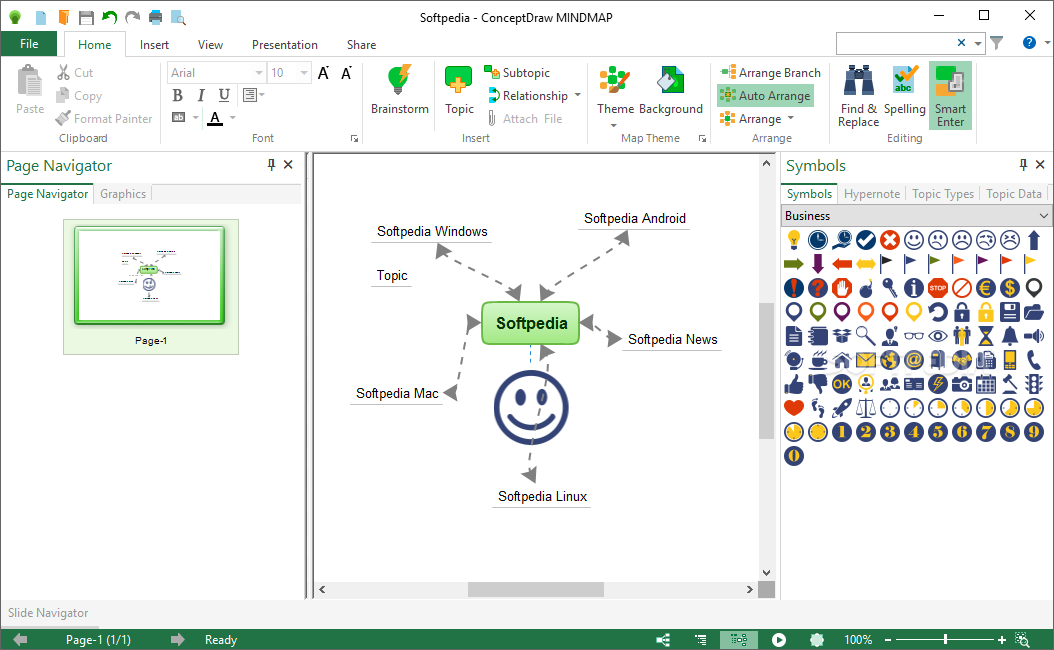Viewport: 1054px width, 650px height.
Task: Undo the last action
Action: point(110,17)
